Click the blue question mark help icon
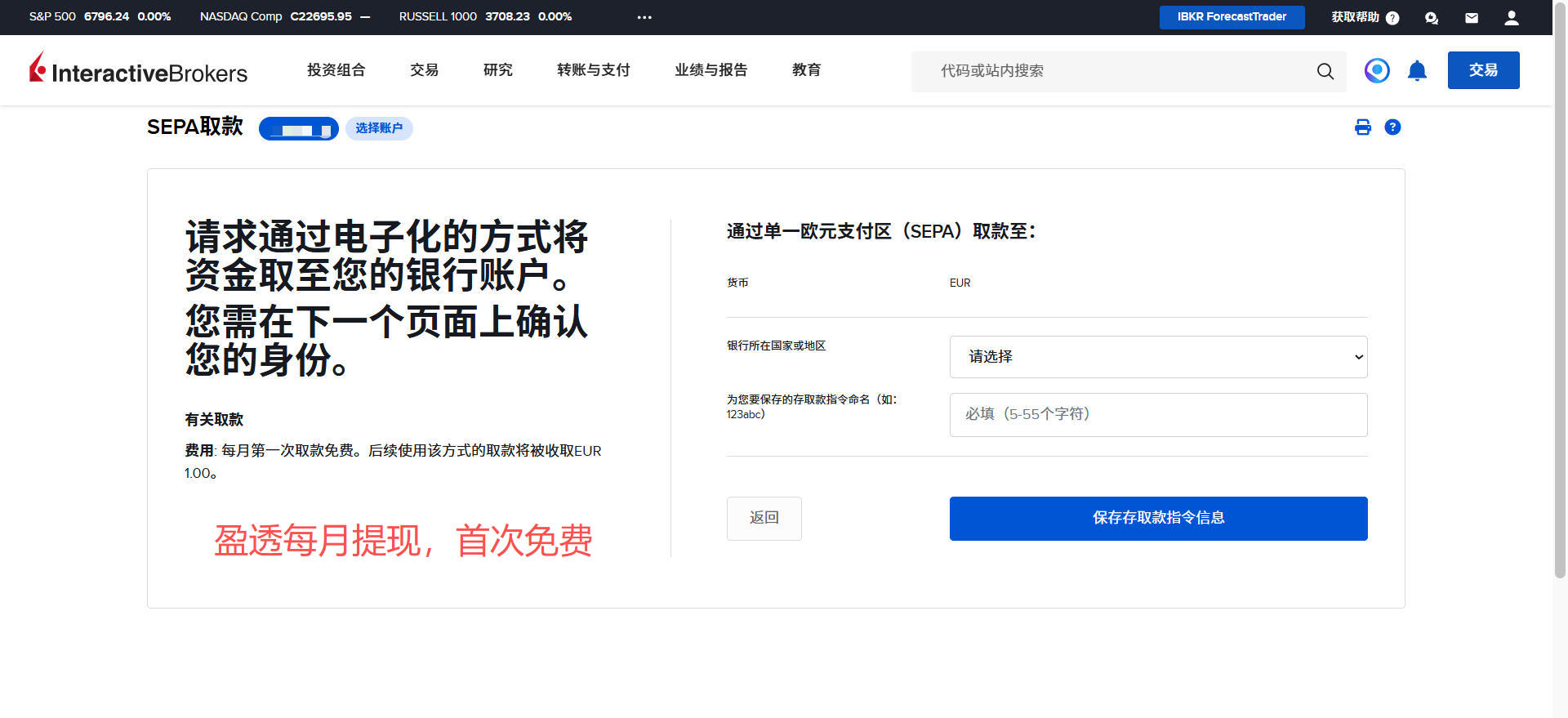 (x=1392, y=127)
